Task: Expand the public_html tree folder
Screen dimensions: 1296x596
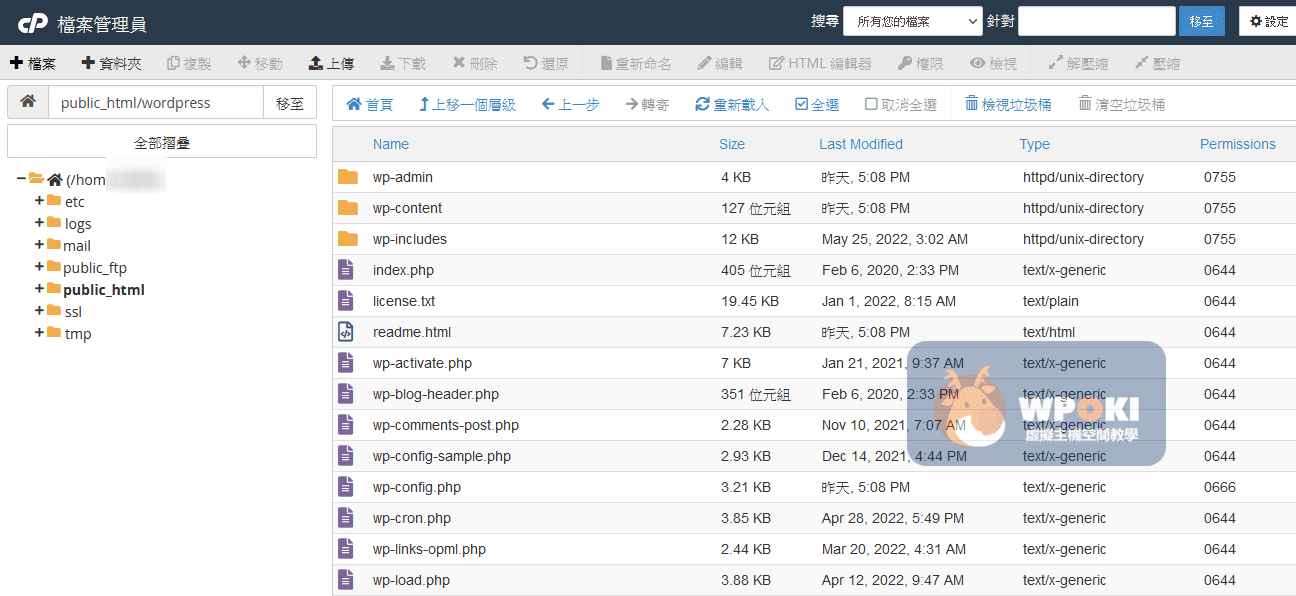Action: pos(40,289)
